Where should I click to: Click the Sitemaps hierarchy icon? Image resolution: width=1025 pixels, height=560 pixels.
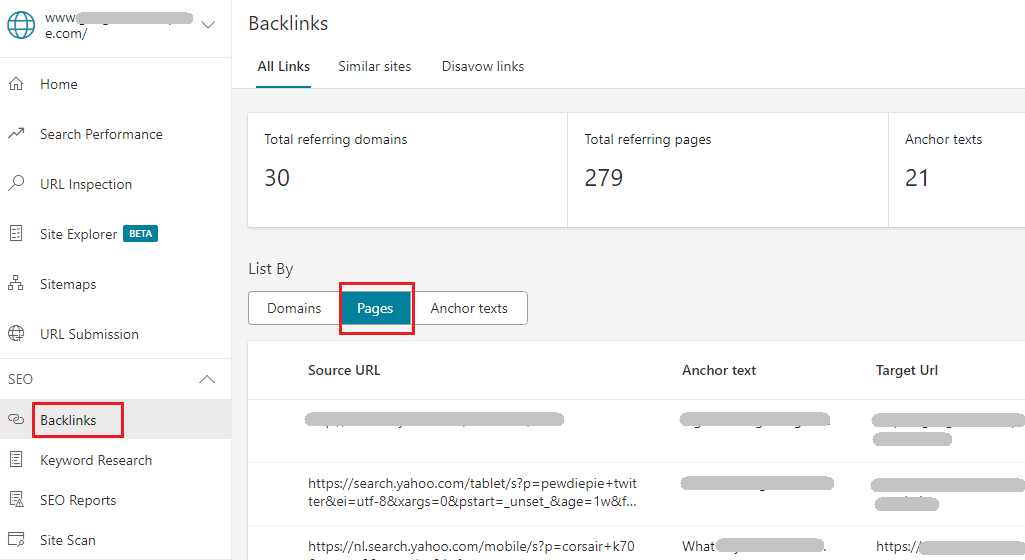click(x=16, y=284)
